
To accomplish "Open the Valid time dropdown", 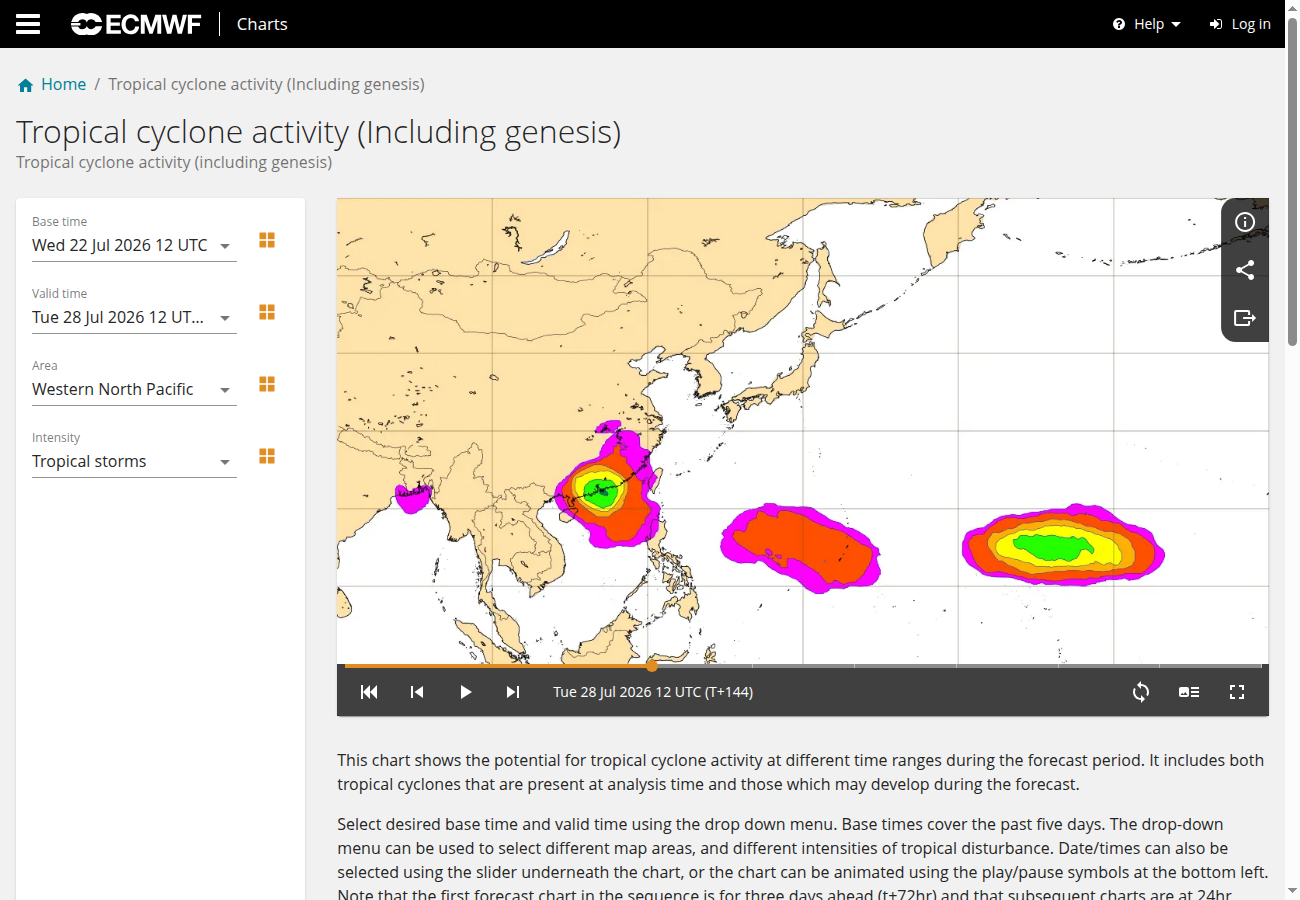I will tap(134, 317).
